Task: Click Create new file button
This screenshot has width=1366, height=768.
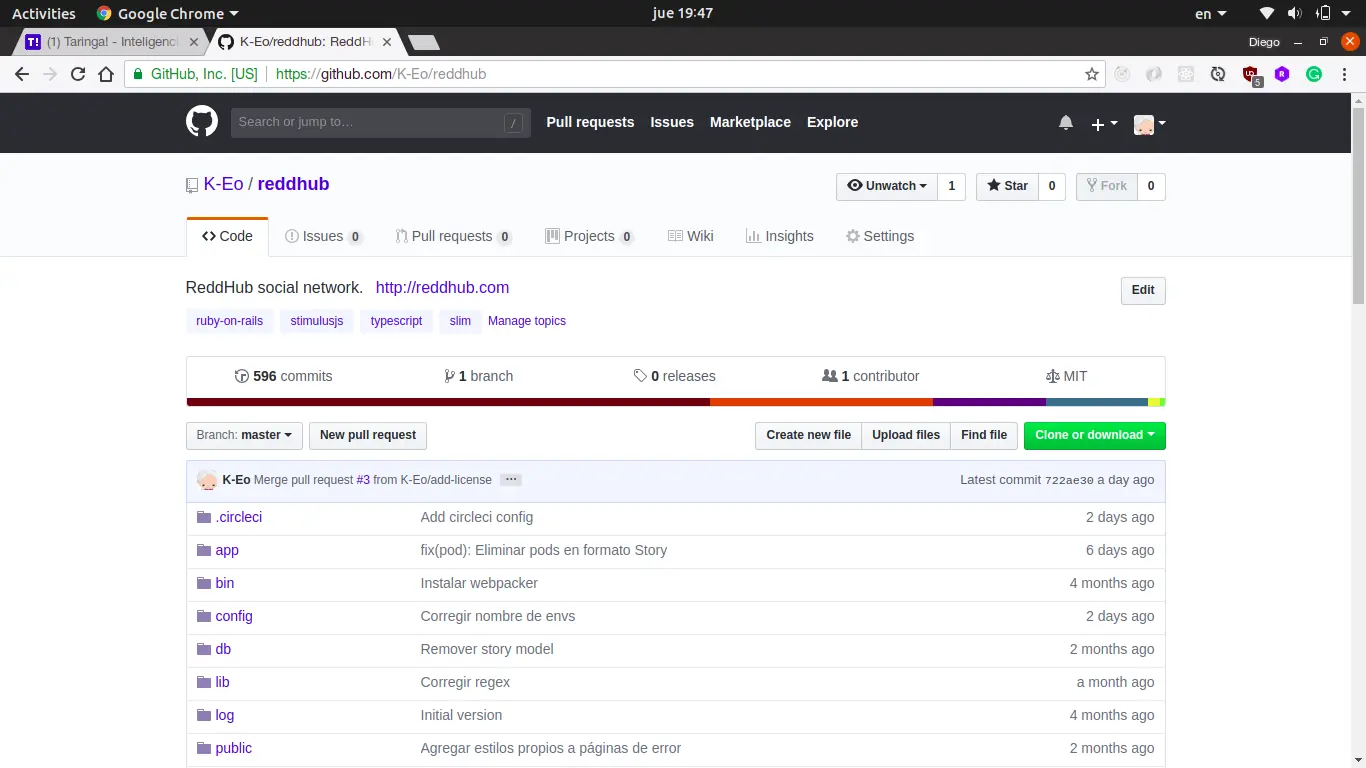Action: click(x=808, y=435)
